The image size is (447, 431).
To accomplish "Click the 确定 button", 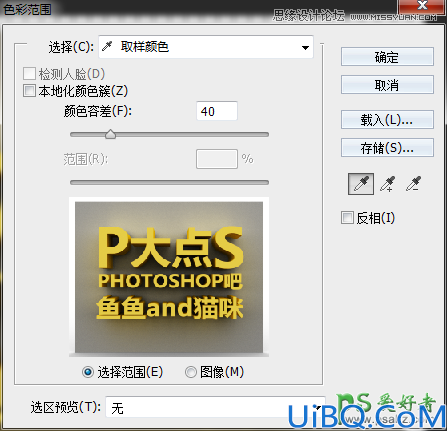I will pos(387,57).
